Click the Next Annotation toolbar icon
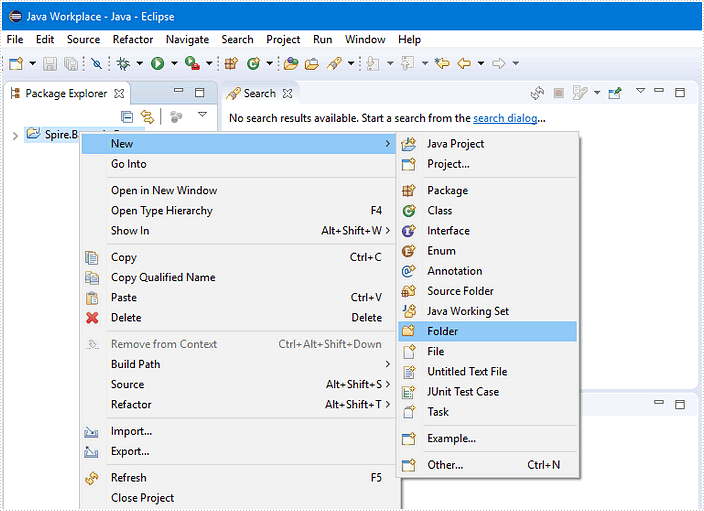Viewport: 704px width, 511px height. (373, 64)
